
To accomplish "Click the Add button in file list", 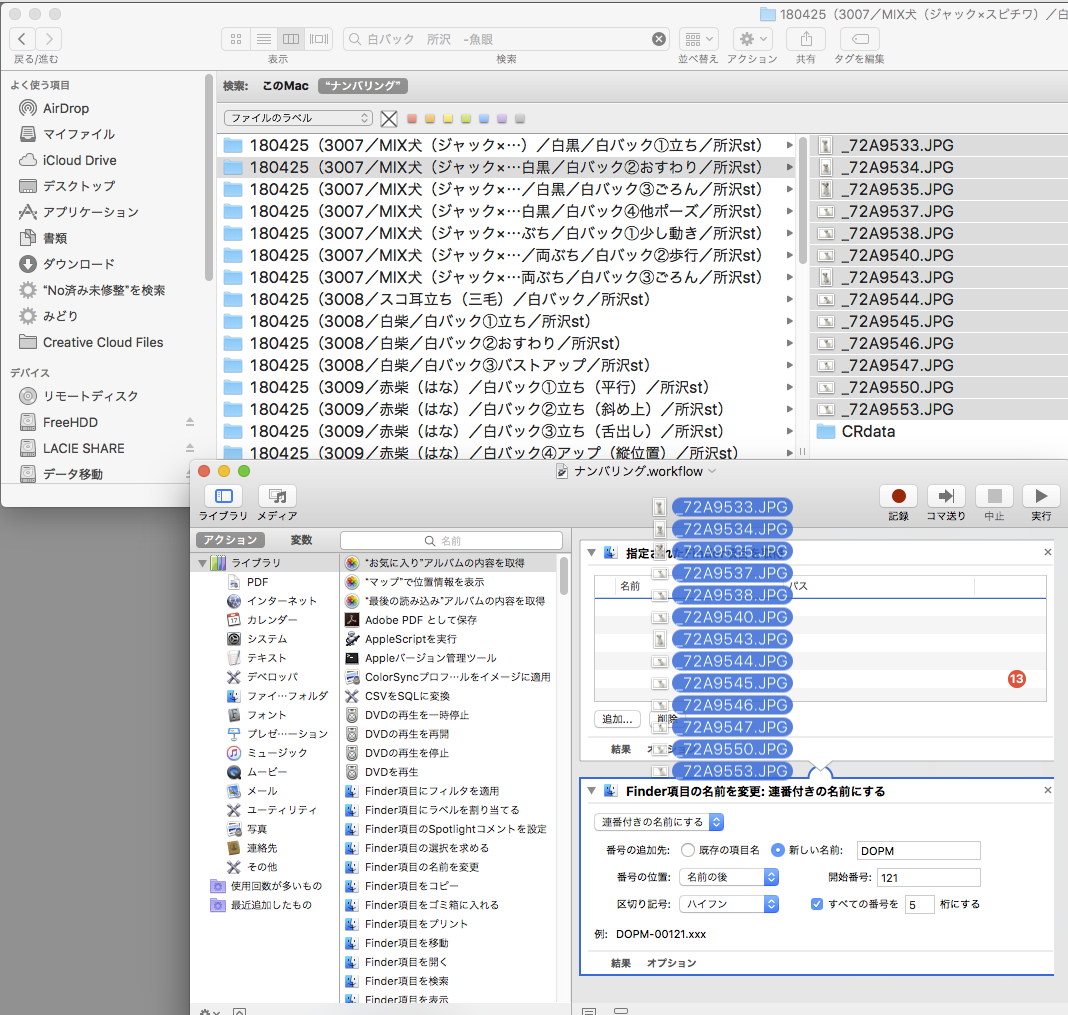I will pos(616,719).
